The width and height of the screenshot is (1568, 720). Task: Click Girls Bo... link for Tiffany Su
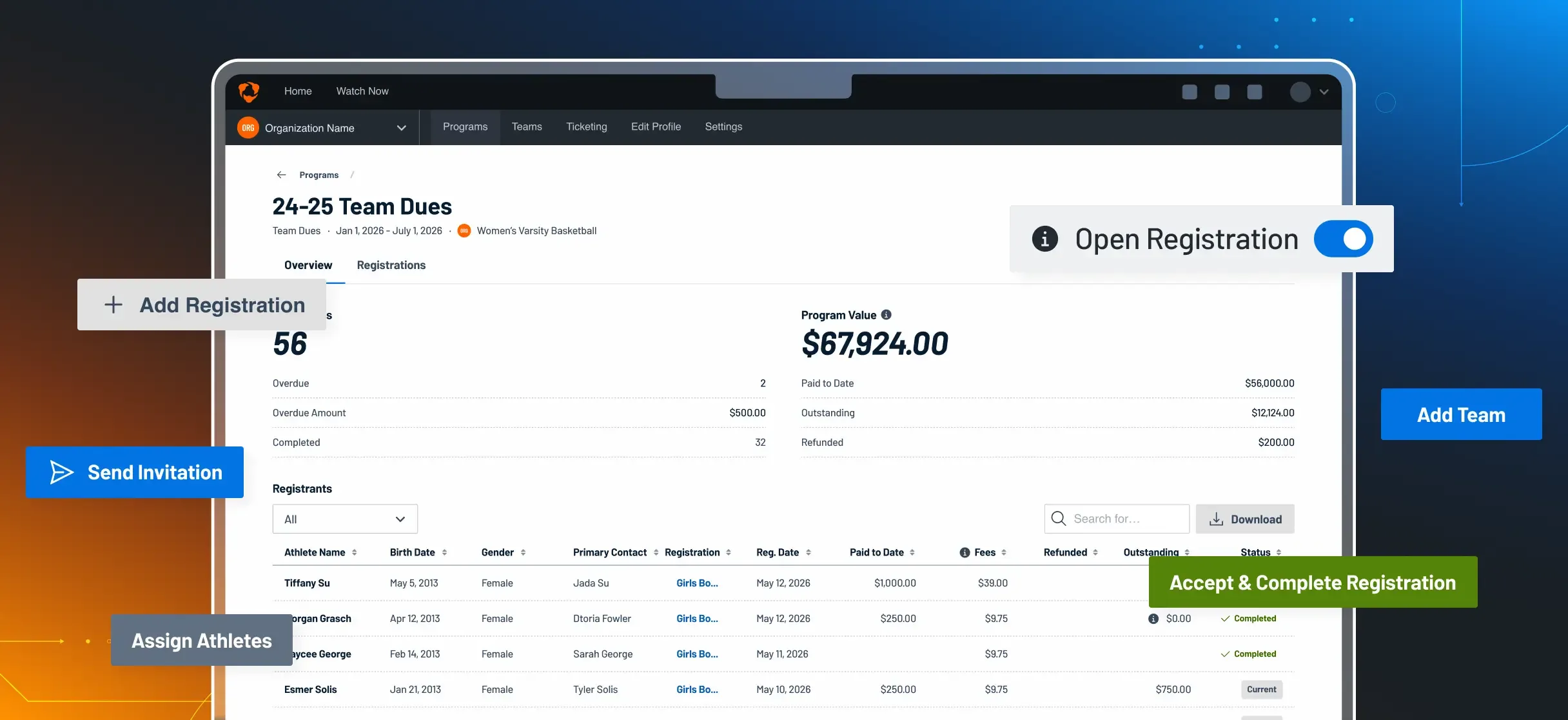tap(697, 583)
